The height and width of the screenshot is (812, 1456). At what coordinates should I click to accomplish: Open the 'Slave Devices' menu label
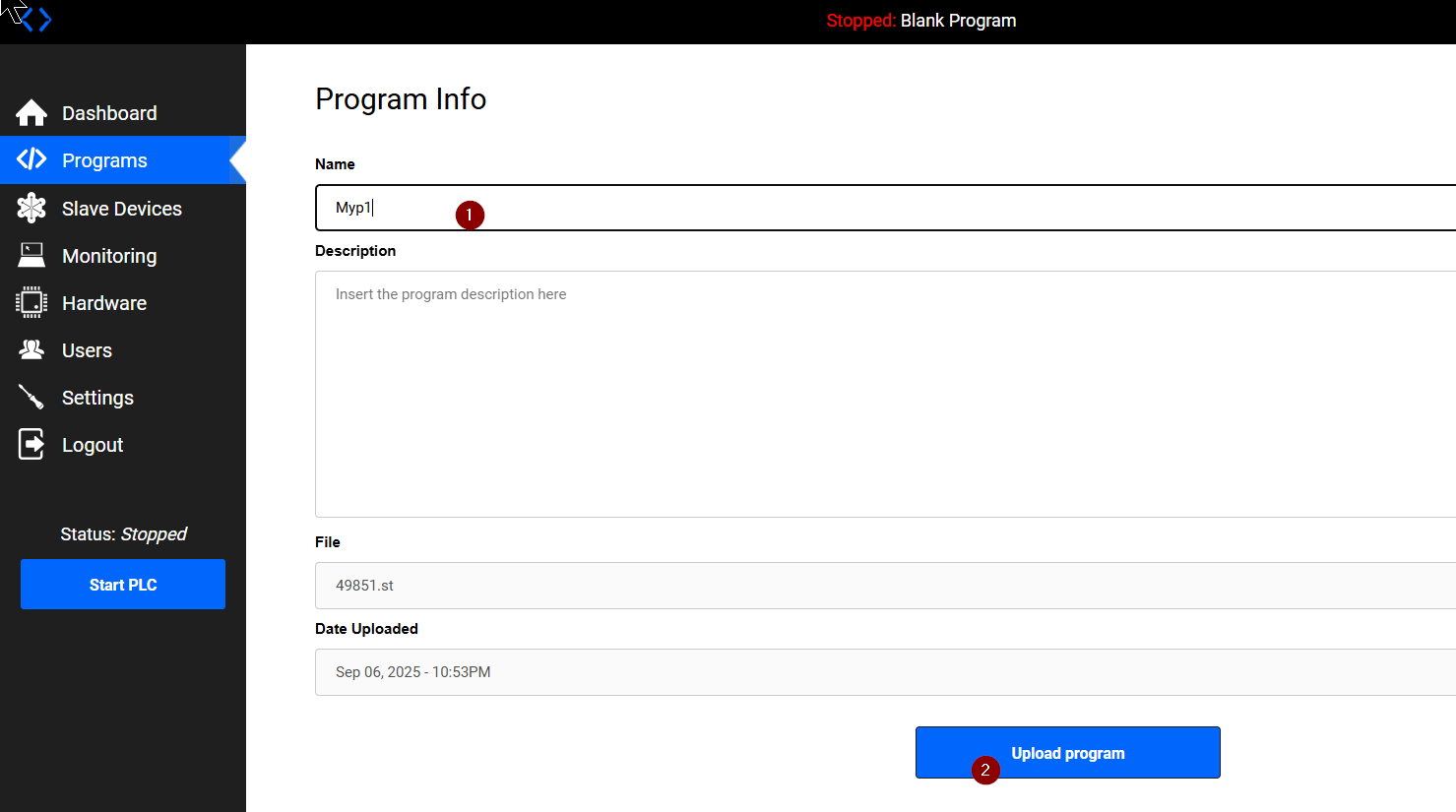121,209
